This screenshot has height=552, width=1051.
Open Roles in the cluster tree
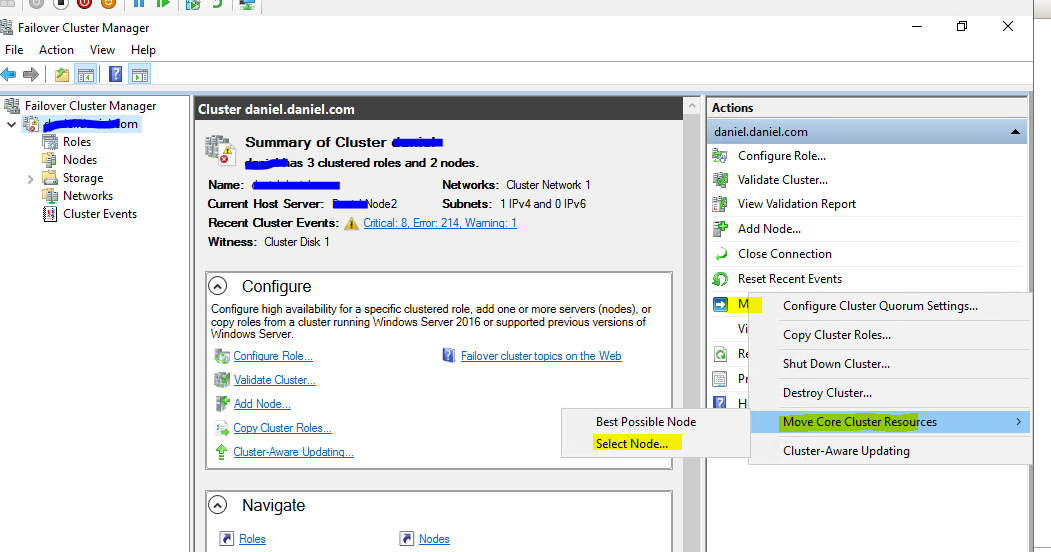pos(76,142)
